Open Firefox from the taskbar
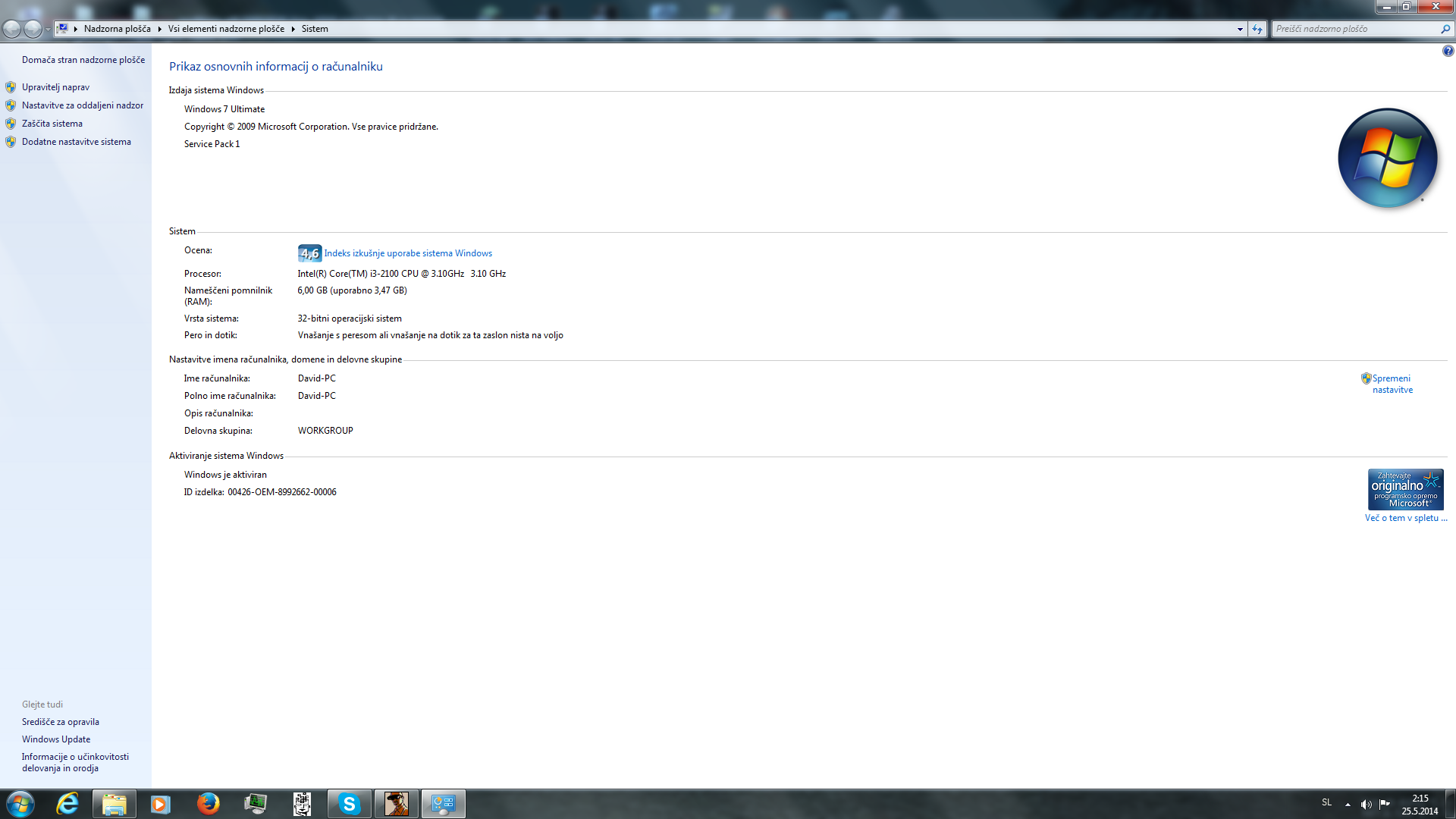 [x=208, y=804]
